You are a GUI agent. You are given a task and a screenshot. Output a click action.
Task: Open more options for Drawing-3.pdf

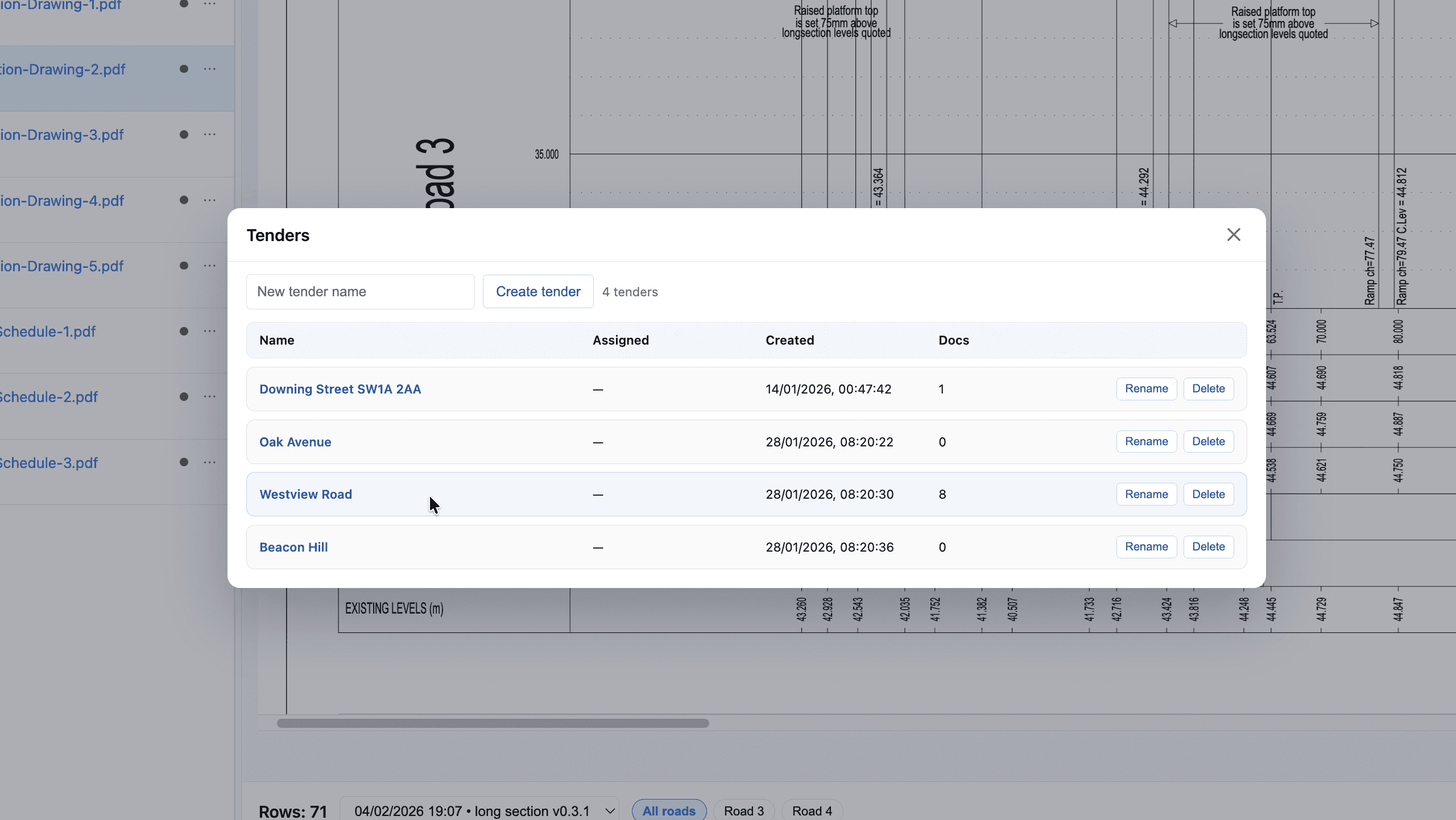[210, 135]
